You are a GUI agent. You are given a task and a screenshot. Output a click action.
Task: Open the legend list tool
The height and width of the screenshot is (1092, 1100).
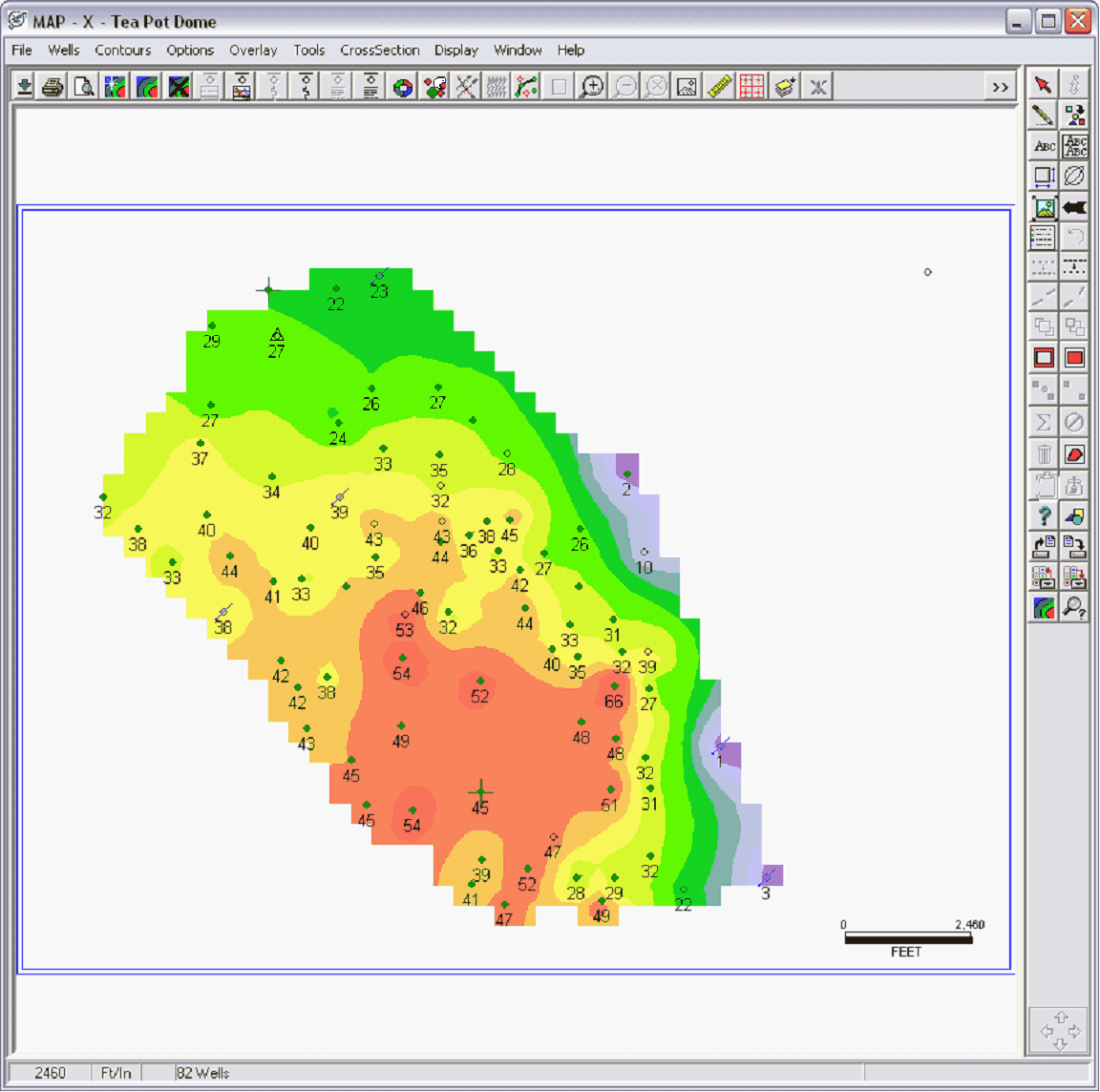pyautogui.click(x=1044, y=237)
